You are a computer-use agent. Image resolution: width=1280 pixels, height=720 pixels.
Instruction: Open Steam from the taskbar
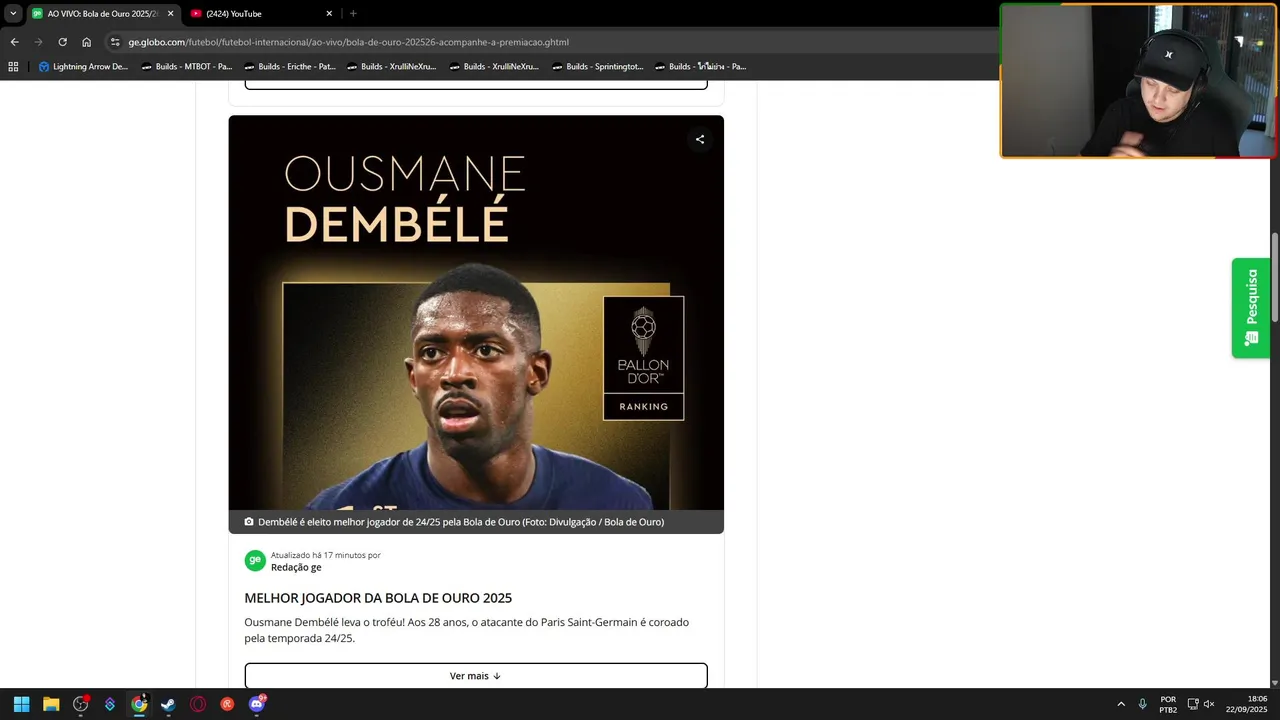[168, 704]
